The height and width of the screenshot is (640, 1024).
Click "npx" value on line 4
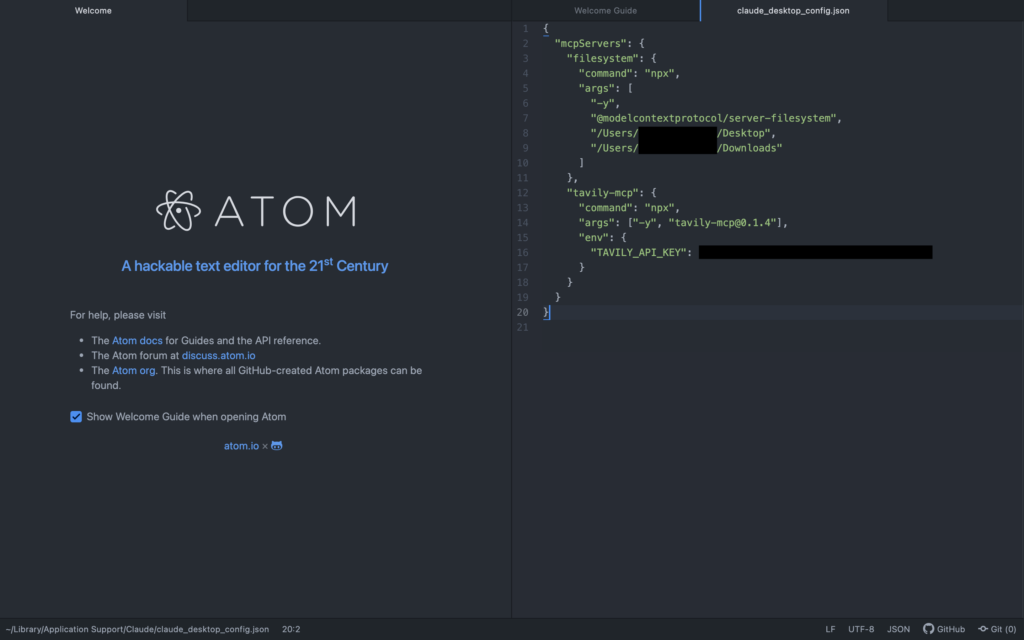click(659, 74)
